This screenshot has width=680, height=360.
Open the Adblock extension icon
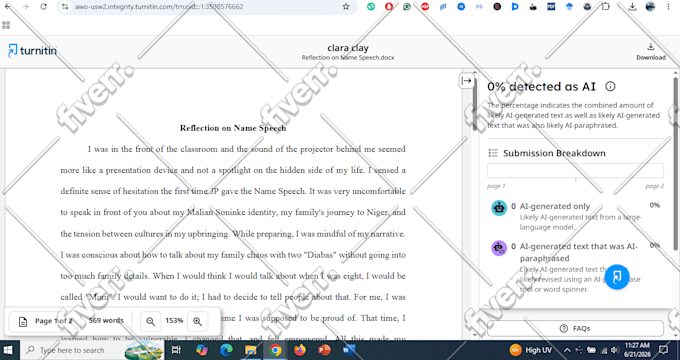click(425, 7)
